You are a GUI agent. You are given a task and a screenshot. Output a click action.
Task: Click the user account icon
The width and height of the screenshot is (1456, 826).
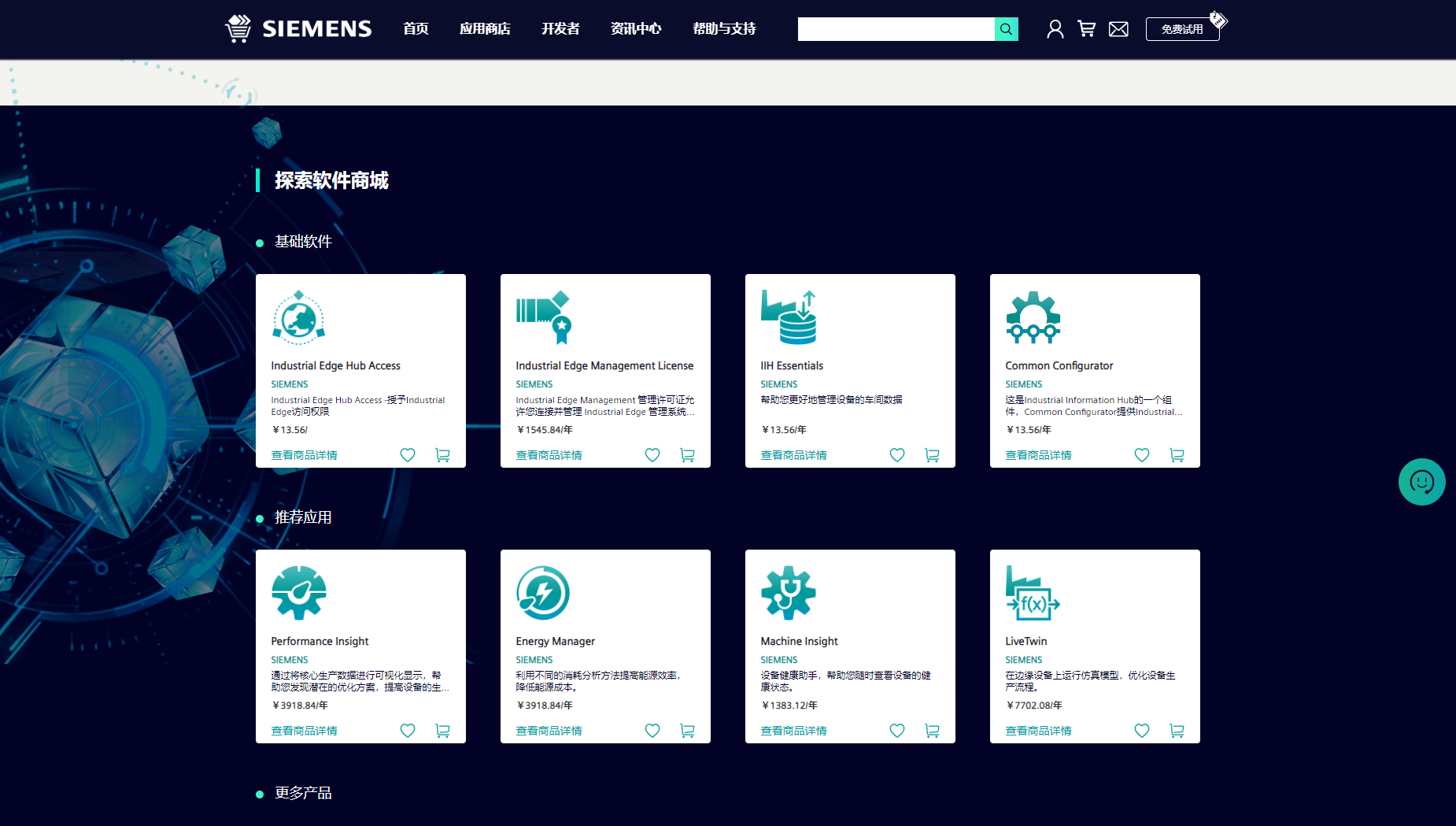point(1055,28)
